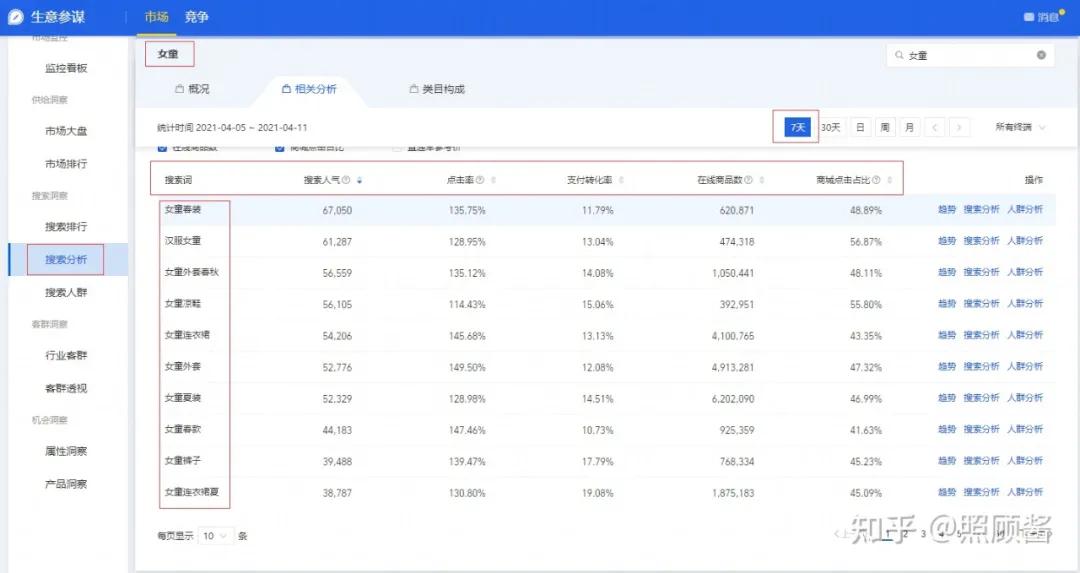Screen dimensions: 1080x573
Task: Click the 女童 search input field
Action: point(970,55)
